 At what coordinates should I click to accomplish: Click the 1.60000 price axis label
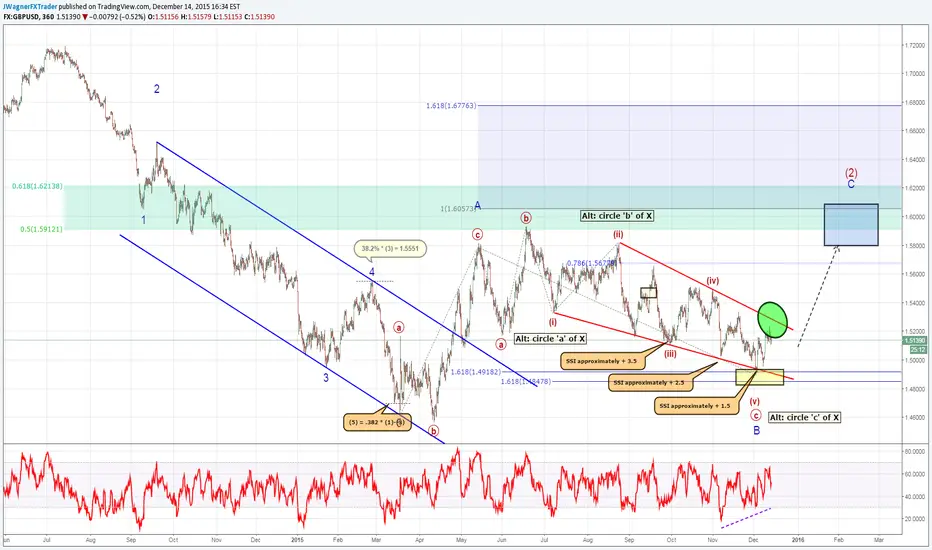pyautogui.click(x=914, y=217)
